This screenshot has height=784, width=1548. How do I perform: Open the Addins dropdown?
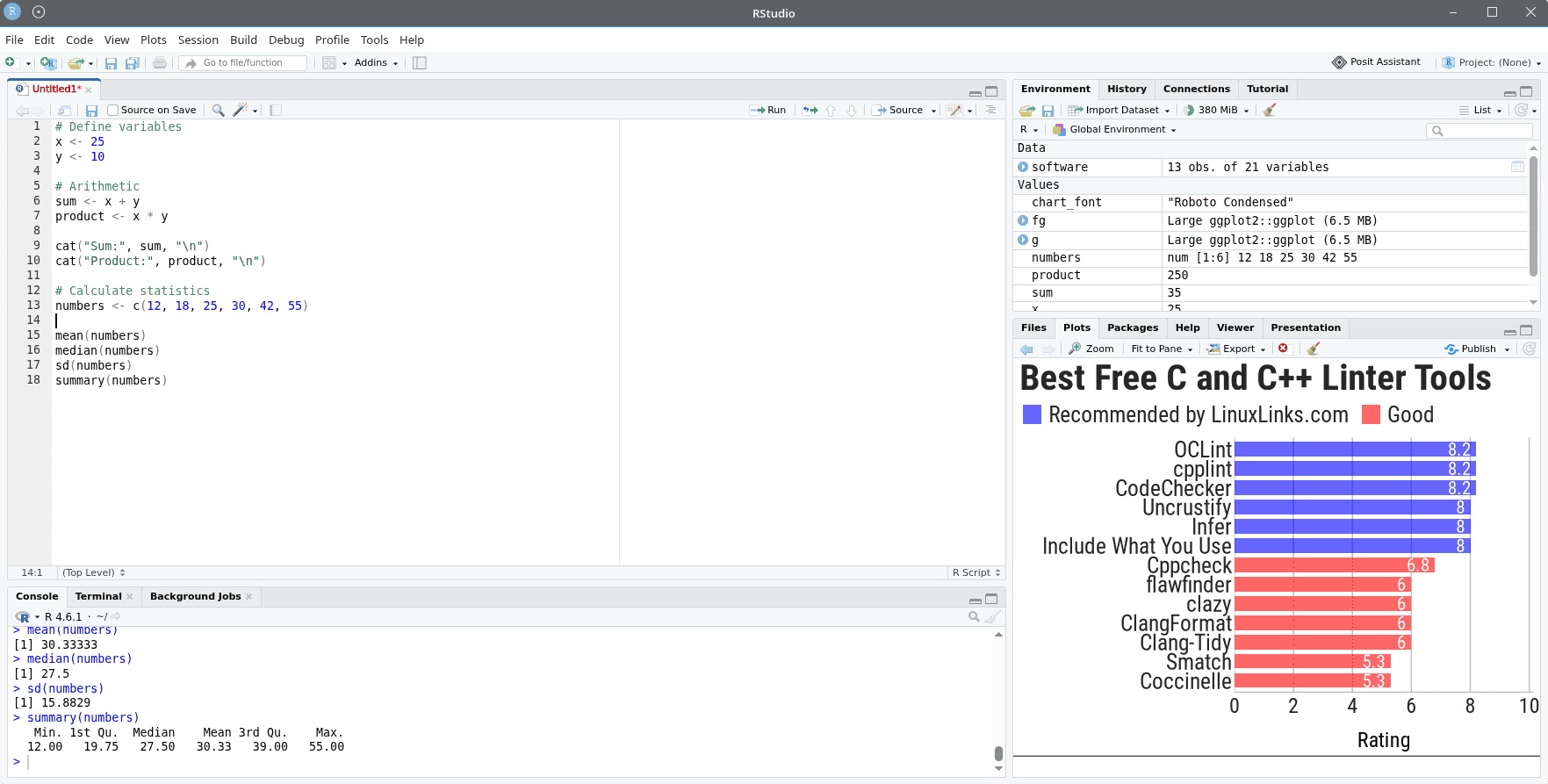point(376,62)
